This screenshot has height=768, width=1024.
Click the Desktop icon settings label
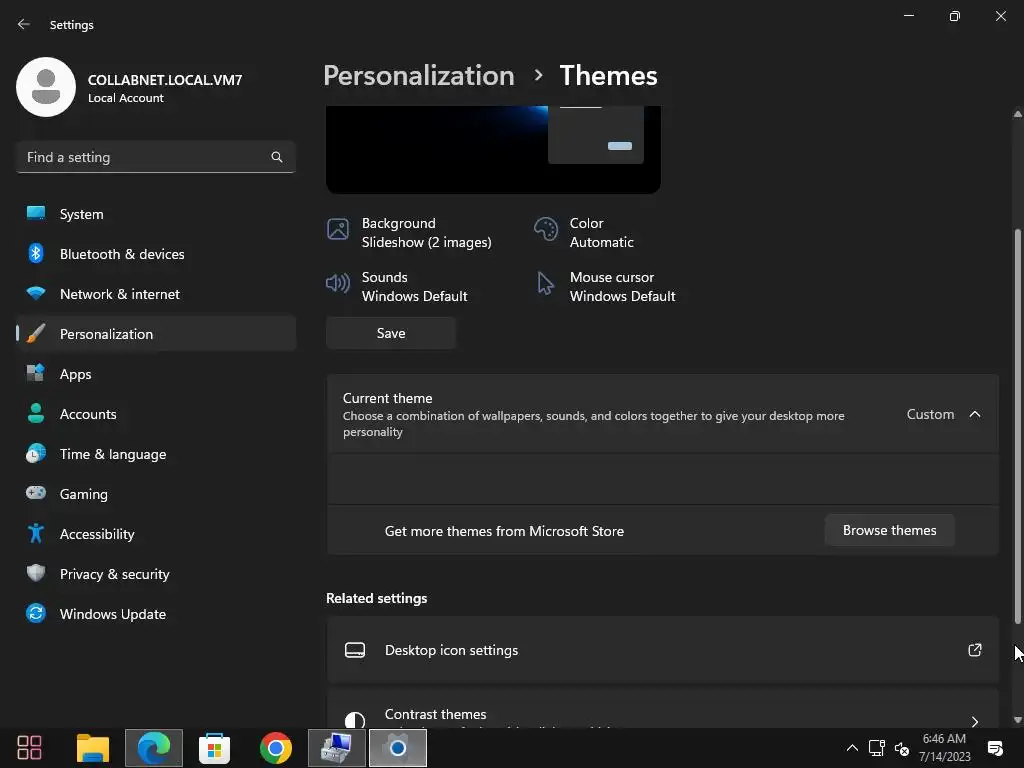click(x=451, y=650)
